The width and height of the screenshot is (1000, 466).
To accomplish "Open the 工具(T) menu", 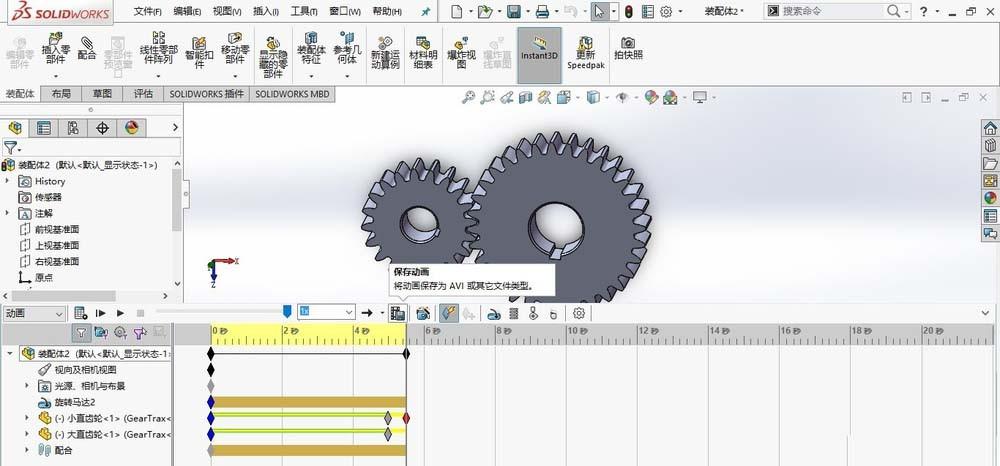I will coord(304,11).
